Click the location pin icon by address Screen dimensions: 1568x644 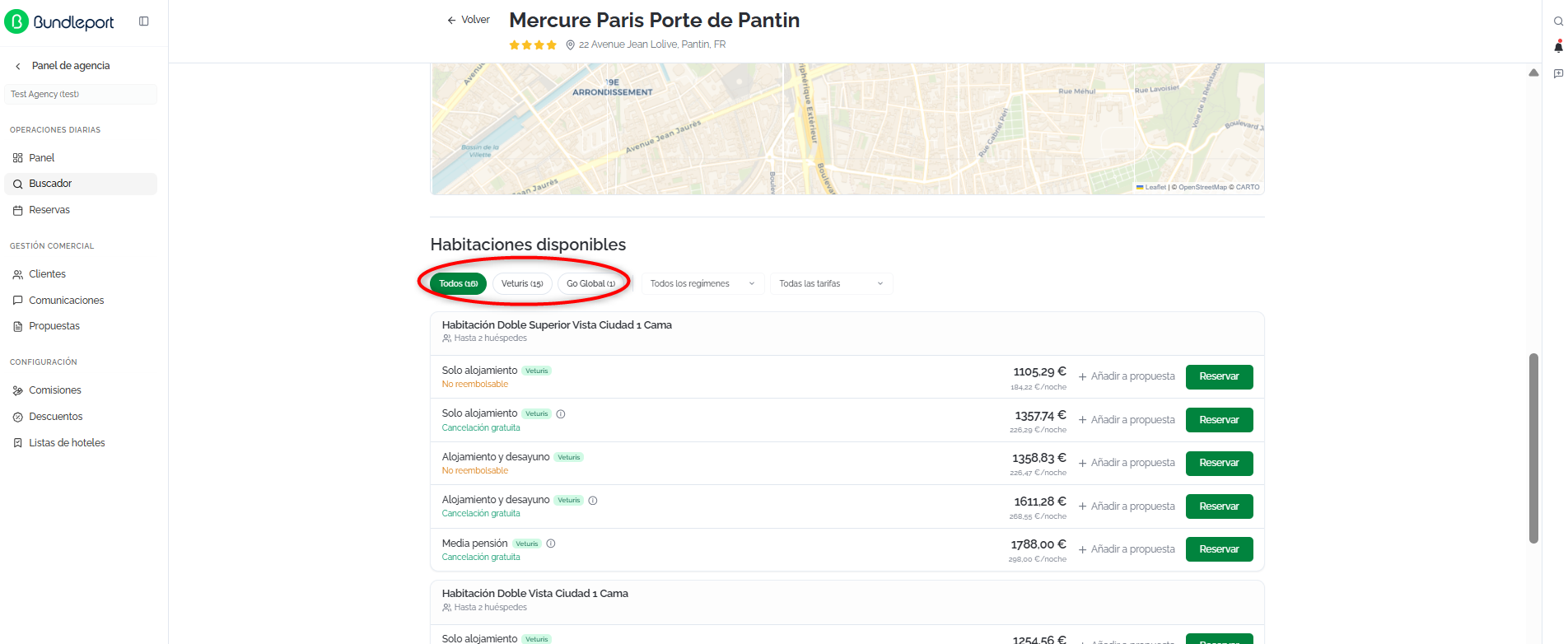pos(570,45)
